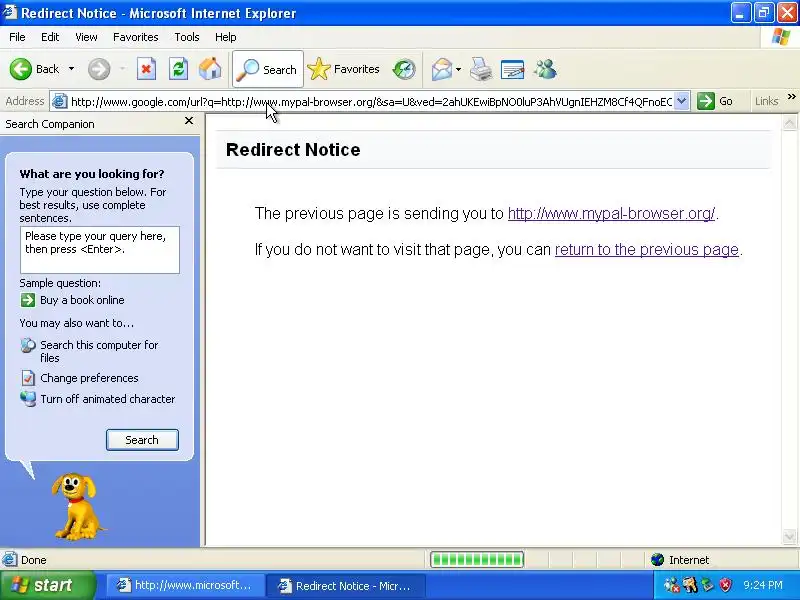800x600 pixels.
Task: Click the search query text box
Action: pyautogui.click(x=100, y=250)
